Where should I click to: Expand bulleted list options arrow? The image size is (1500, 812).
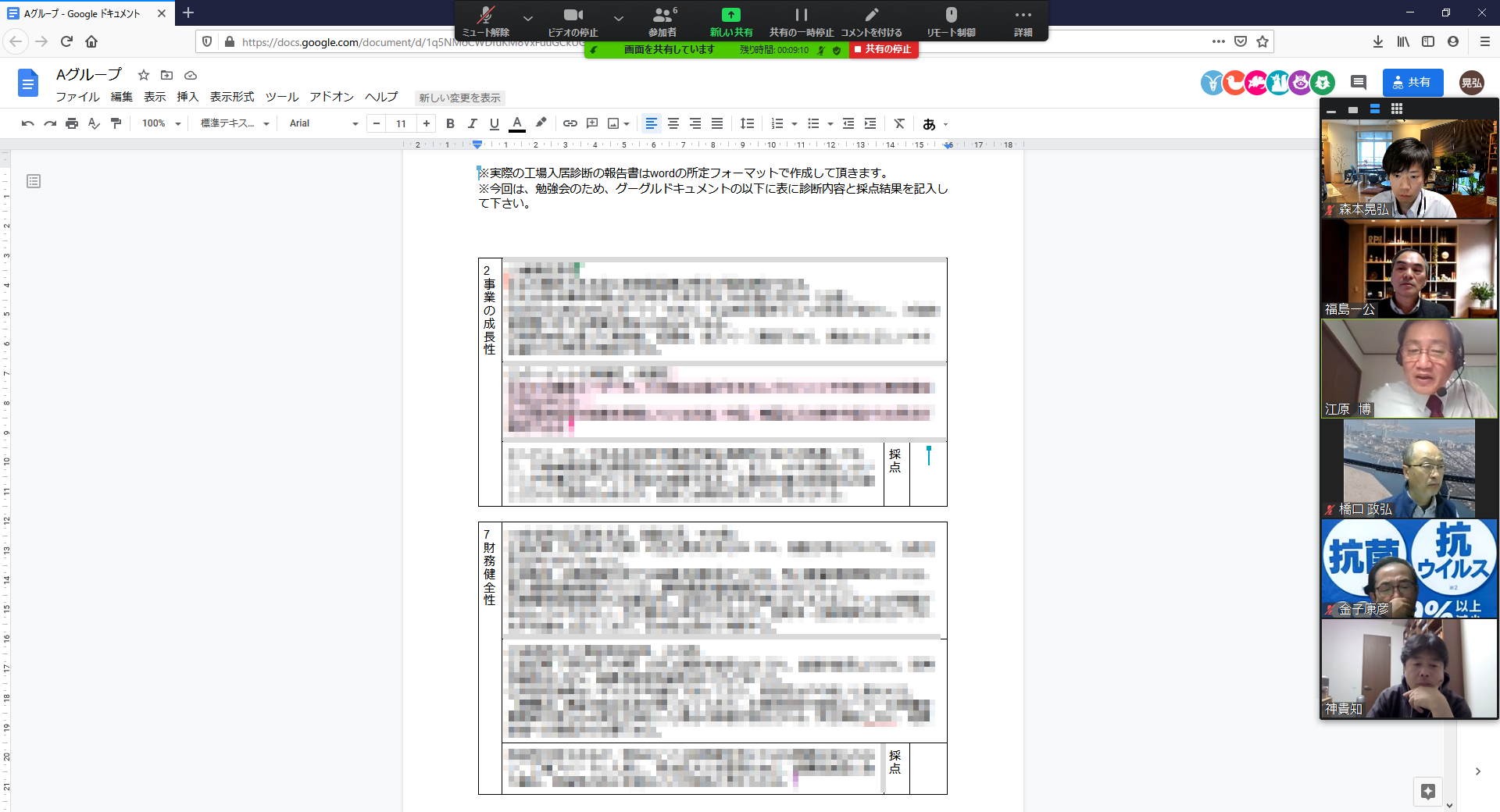pyautogui.click(x=830, y=123)
